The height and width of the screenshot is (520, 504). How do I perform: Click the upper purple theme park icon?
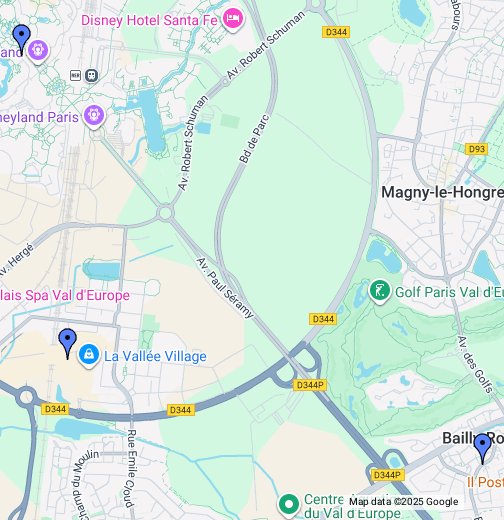point(38,51)
